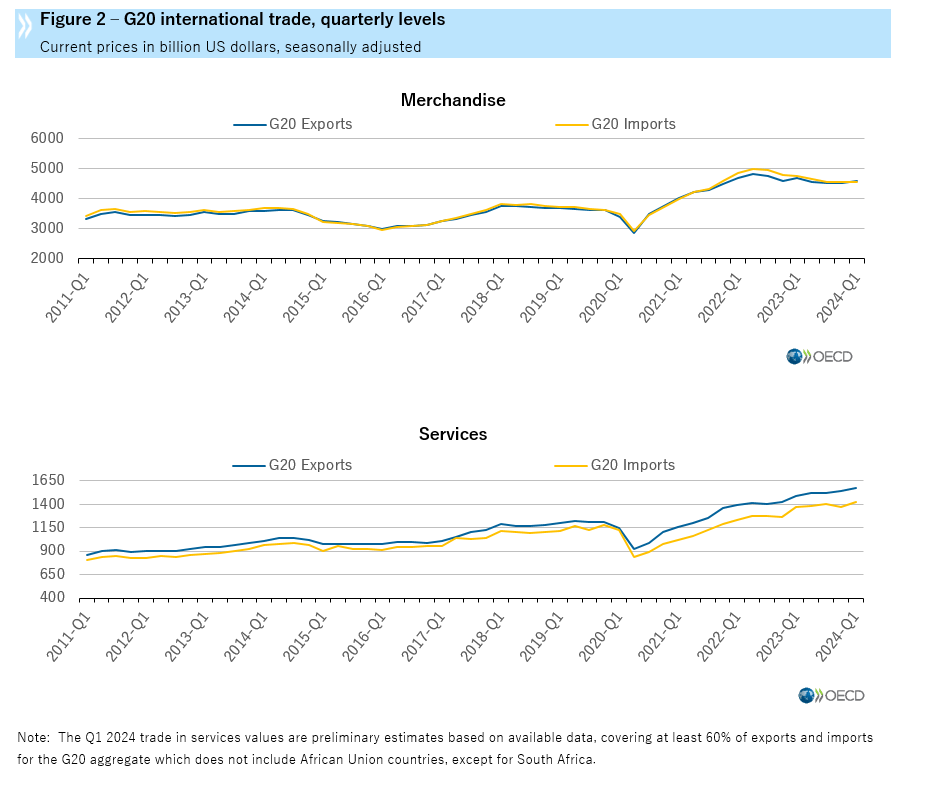Click the blue legend line in Merchandise chart
The height and width of the screenshot is (786, 932).
point(248,125)
